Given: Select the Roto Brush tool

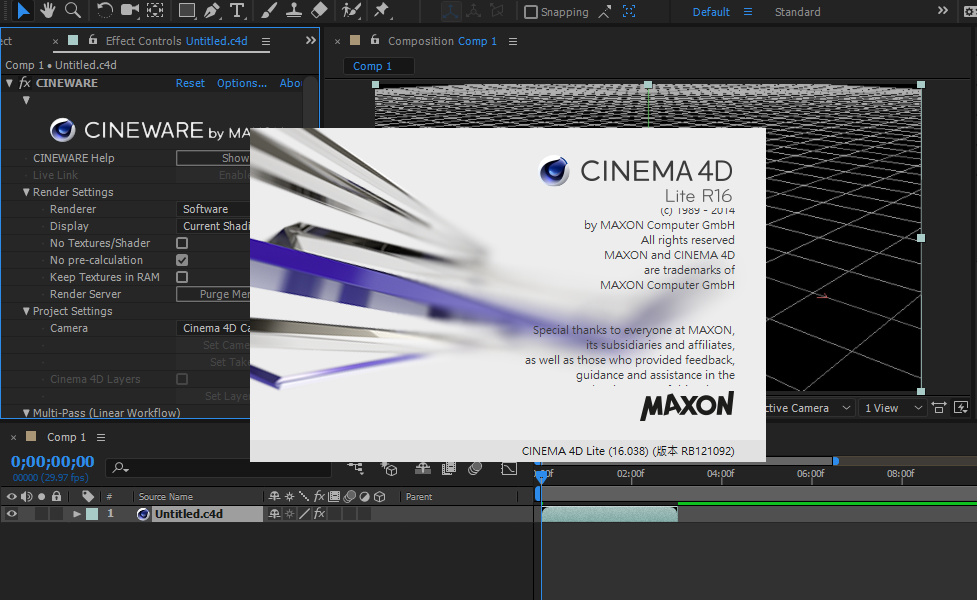Looking at the screenshot, I should [351, 11].
